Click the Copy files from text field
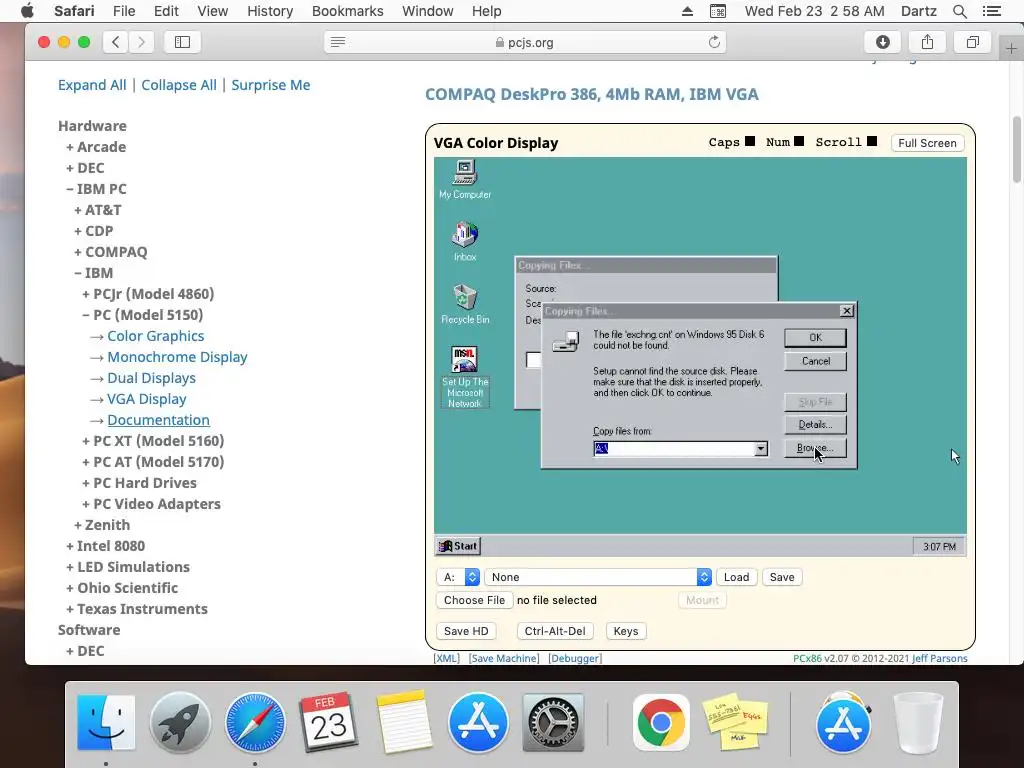Screen dimensions: 1024x768 (674, 449)
